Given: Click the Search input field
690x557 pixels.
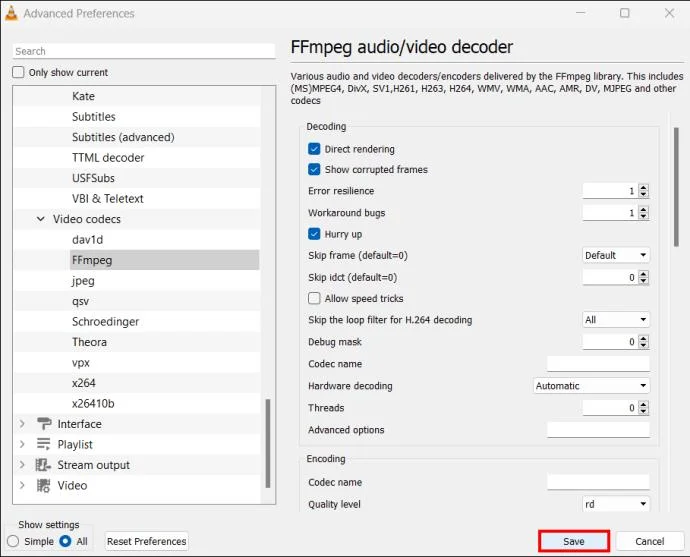Looking at the screenshot, I should coord(144,51).
